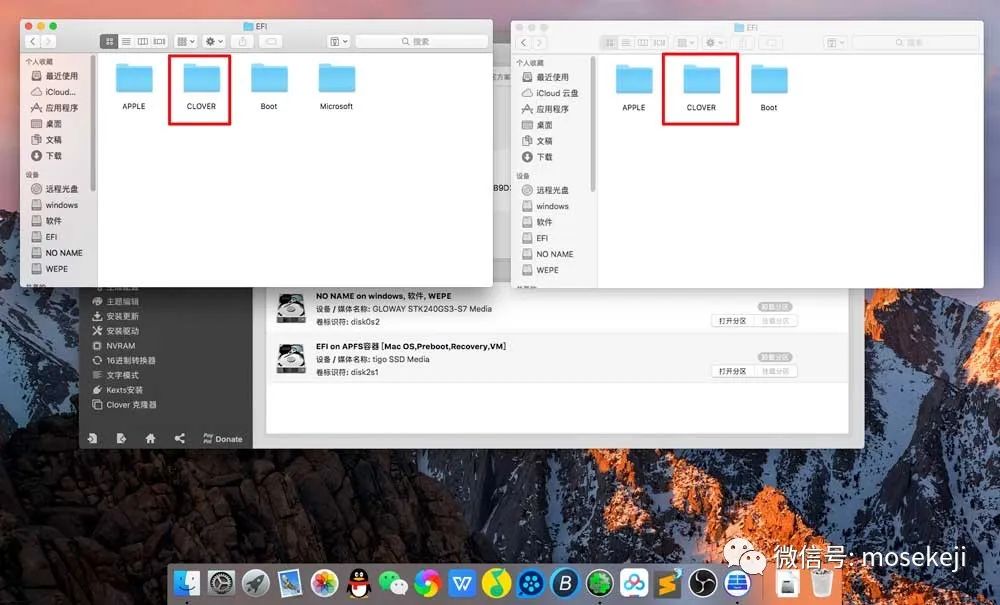The image size is (1000, 605).
Task: Open gear action menu in left Finder window
Action: (214, 41)
